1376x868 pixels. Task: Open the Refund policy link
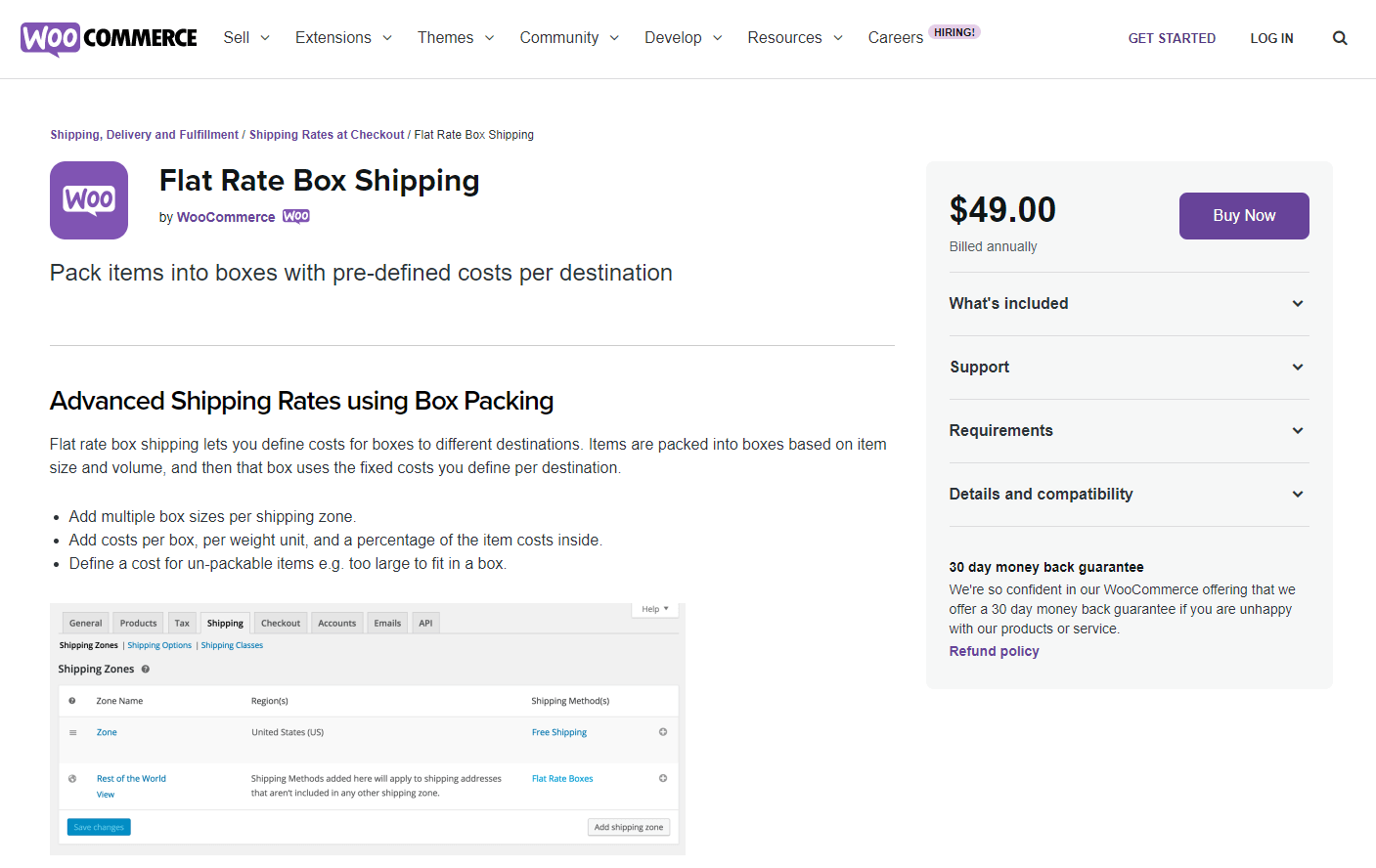pyautogui.click(x=994, y=652)
